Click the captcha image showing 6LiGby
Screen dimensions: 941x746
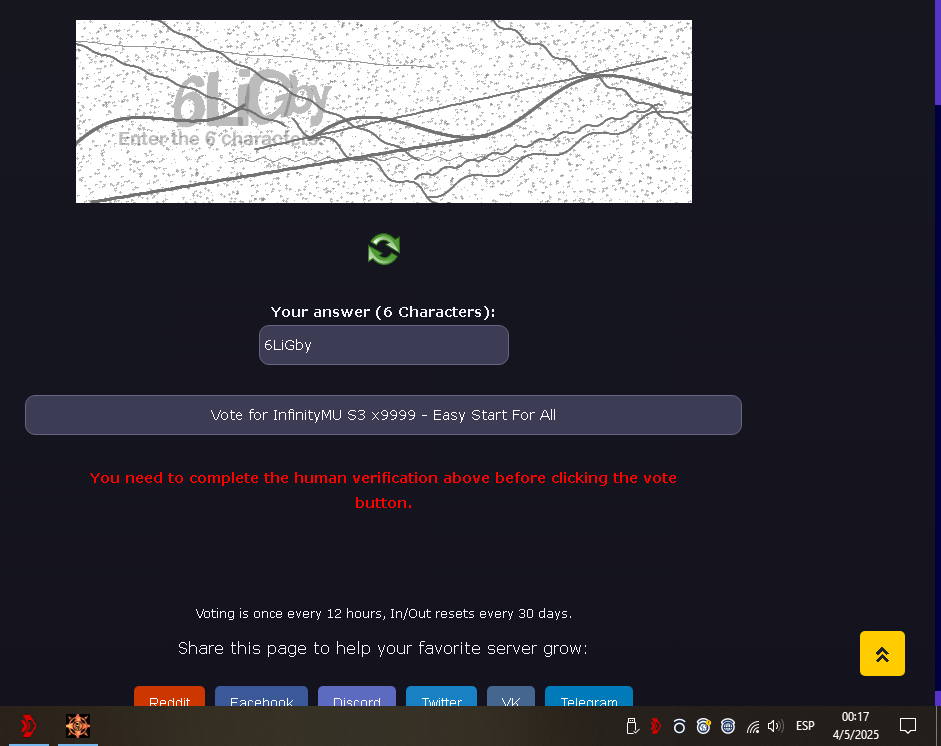click(383, 112)
